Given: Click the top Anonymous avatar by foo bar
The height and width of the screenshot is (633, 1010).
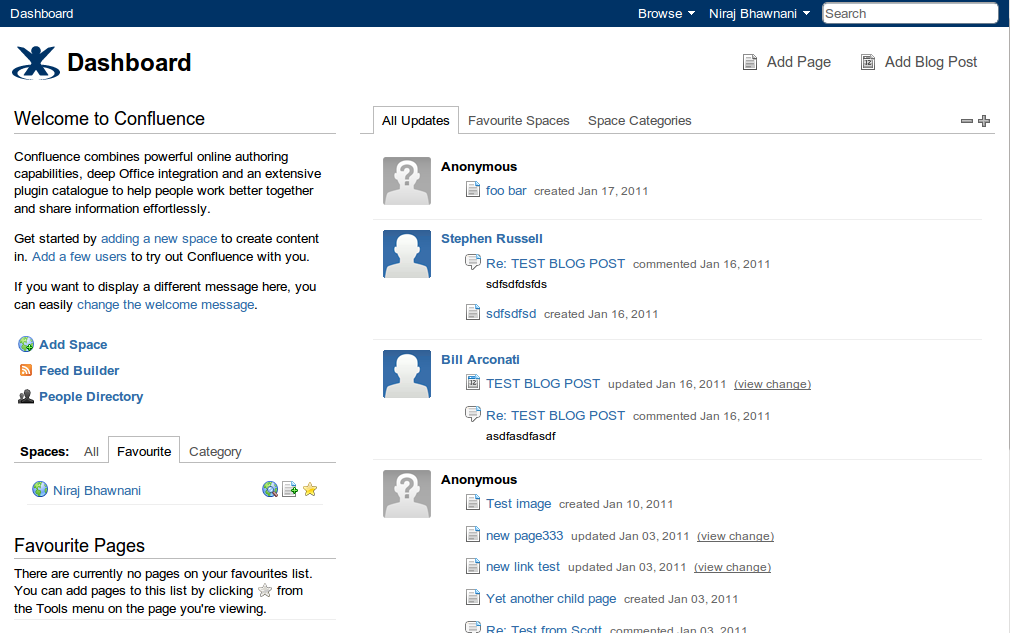Looking at the screenshot, I should point(407,181).
